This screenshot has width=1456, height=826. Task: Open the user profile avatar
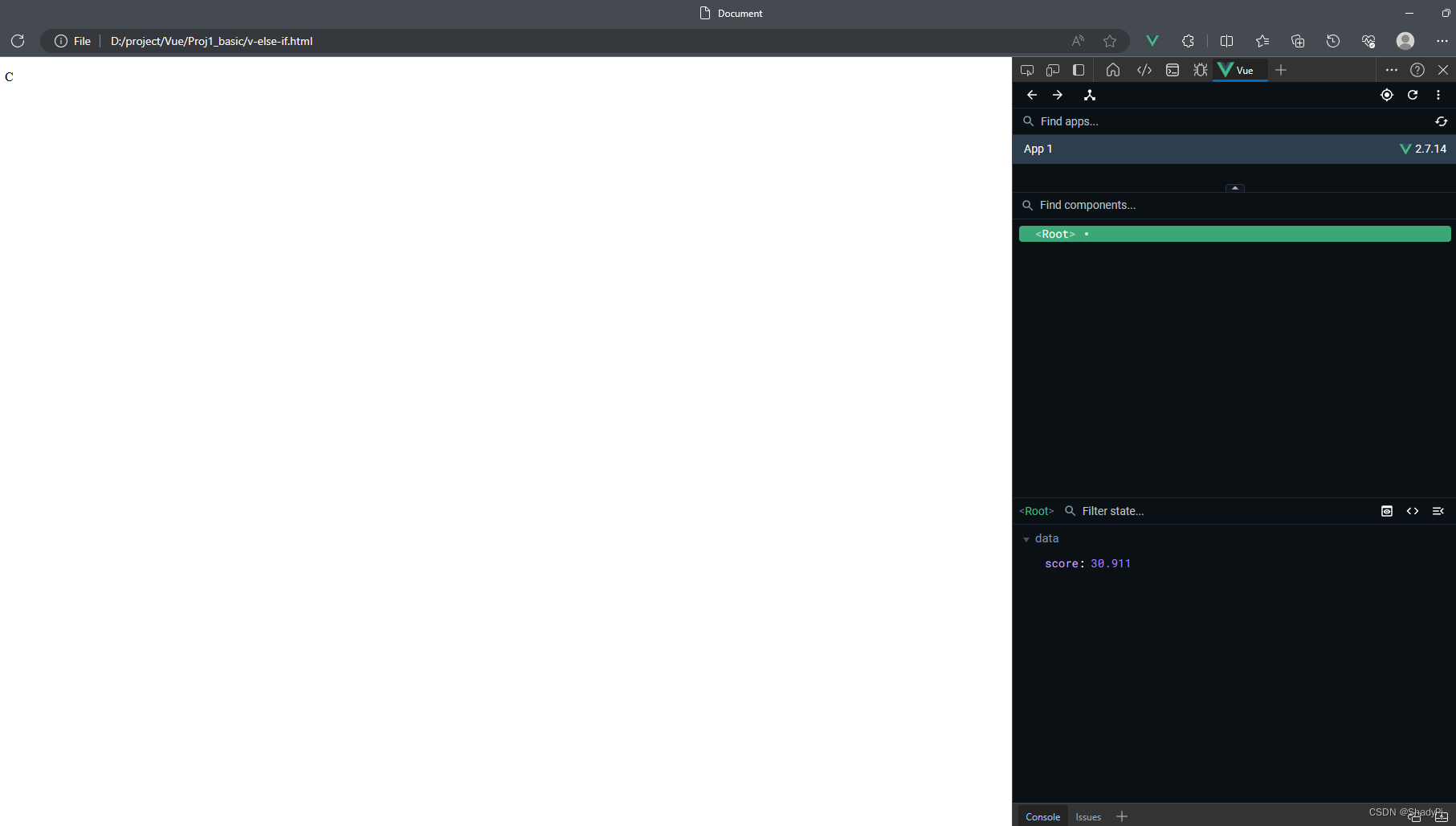[1405, 41]
